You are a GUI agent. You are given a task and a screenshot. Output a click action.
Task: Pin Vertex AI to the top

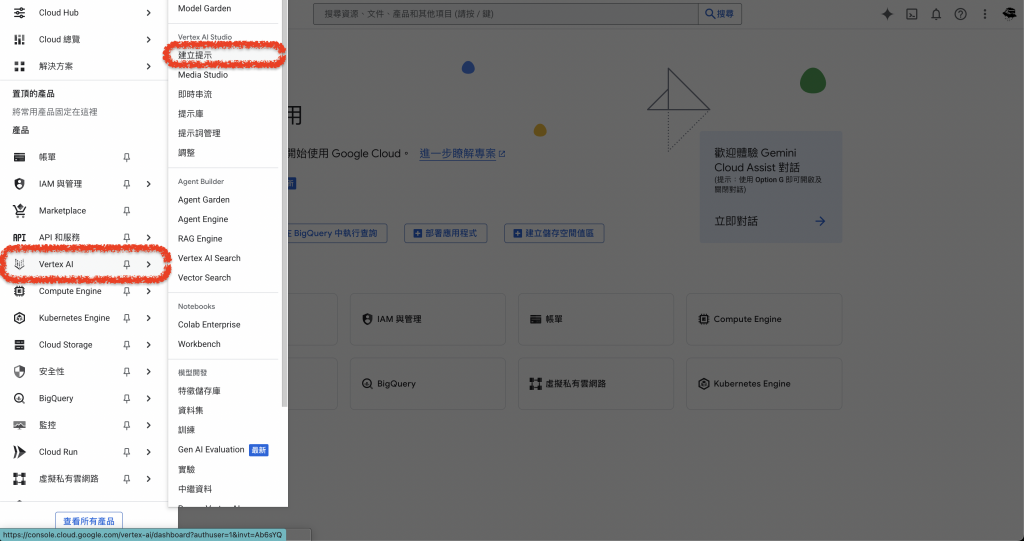[127, 264]
